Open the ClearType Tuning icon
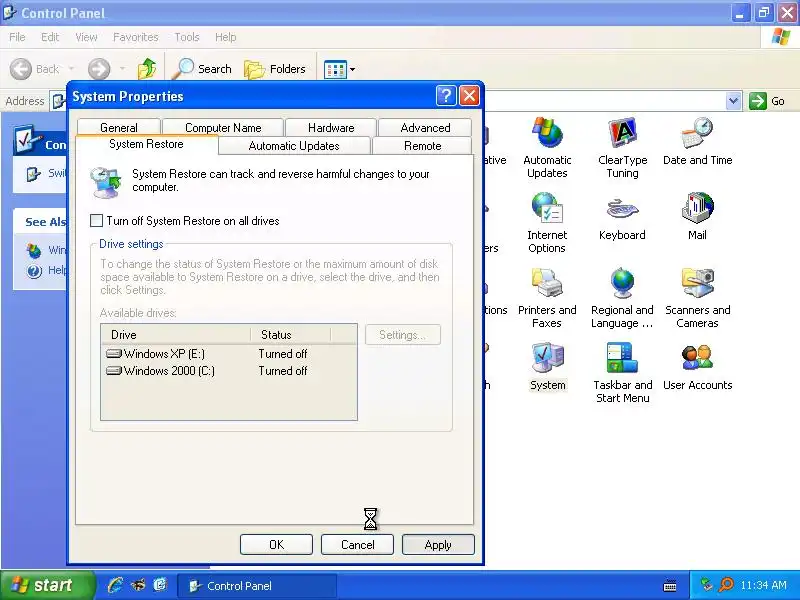This screenshot has width=800, height=600. point(622,147)
